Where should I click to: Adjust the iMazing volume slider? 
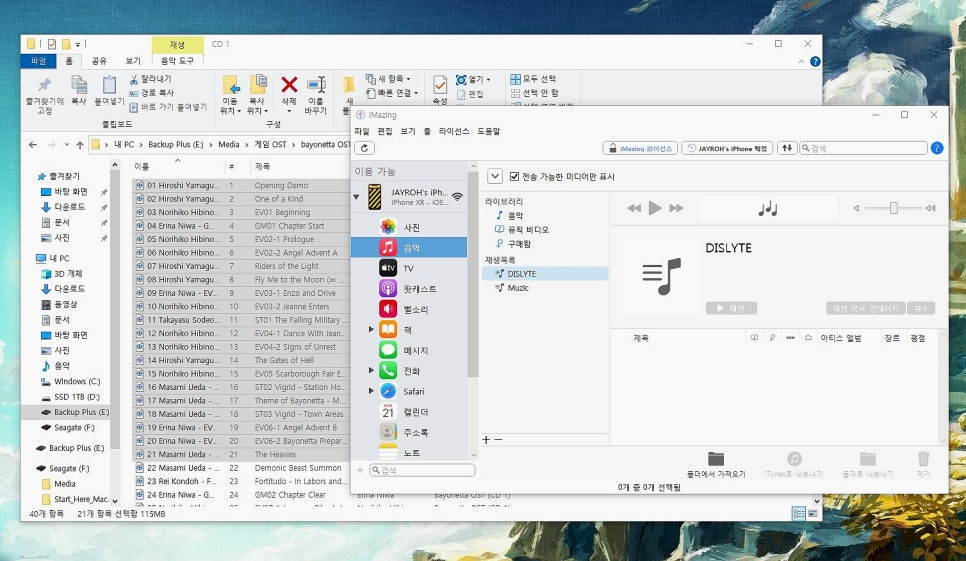(x=893, y=208)
